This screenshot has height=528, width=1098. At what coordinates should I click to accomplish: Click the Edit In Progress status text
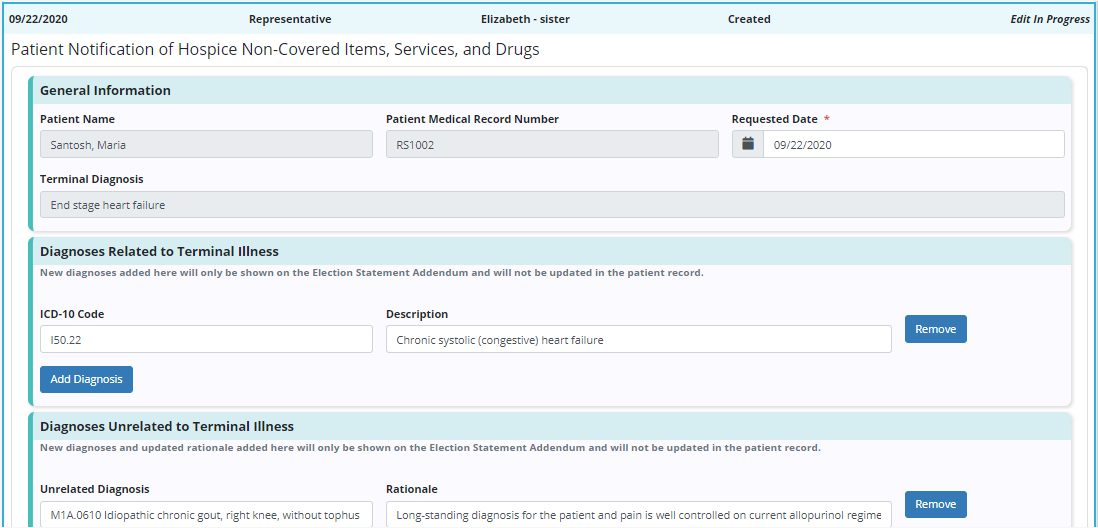(x=1049, y=19)
